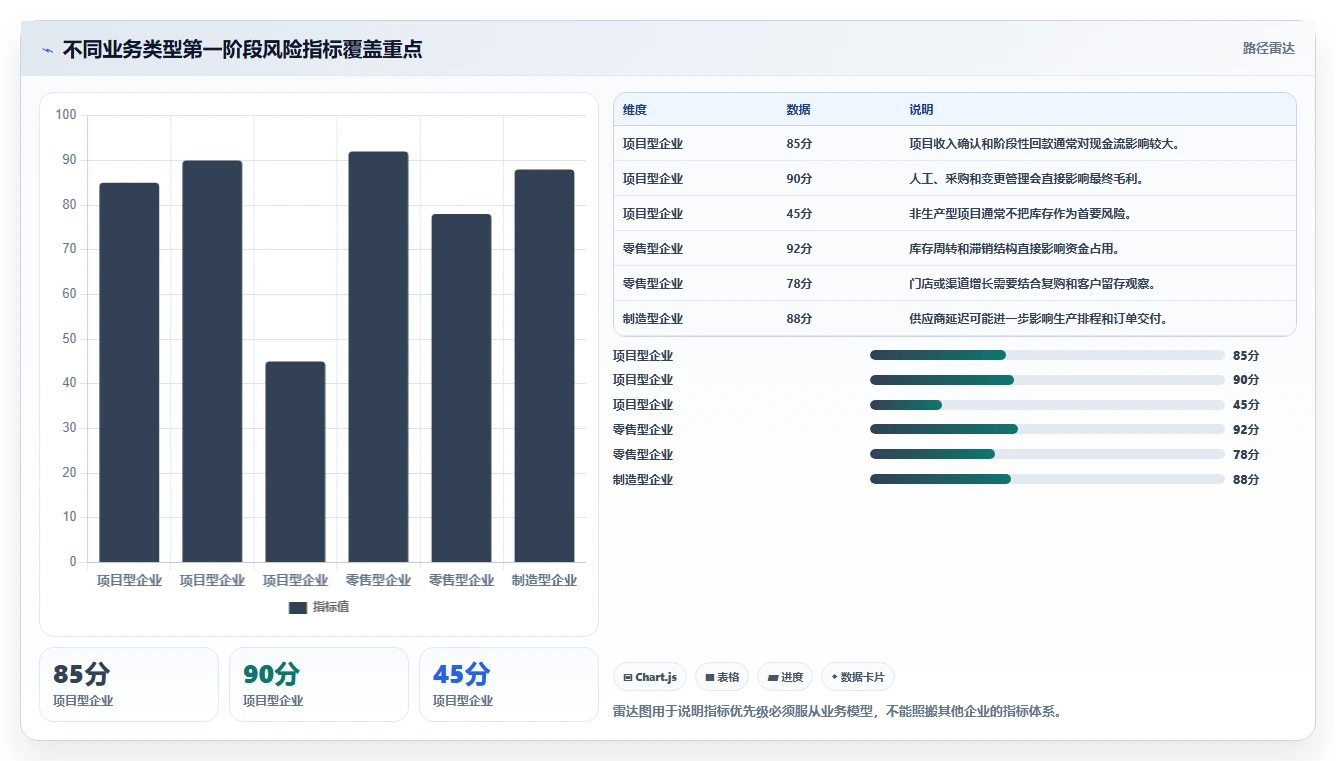The height and width of the screenshot is (761, 1336).
Task: Click the 制造型企业 x-axis label under chart
Action: 544,580
